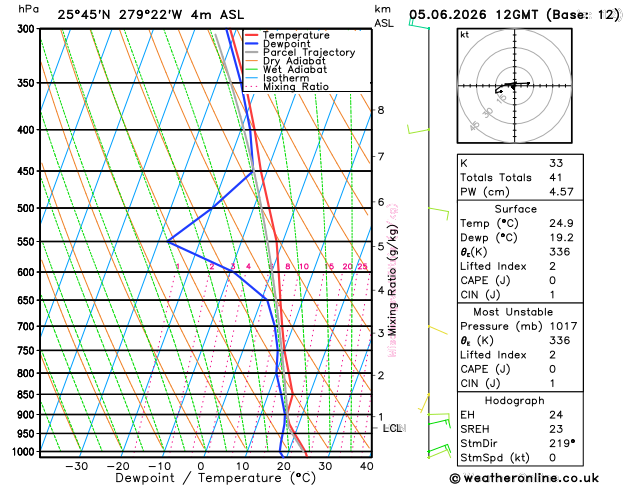Click the 'Isotherm' legend entry
629x486 pixels.
click(x=286, y=78)
